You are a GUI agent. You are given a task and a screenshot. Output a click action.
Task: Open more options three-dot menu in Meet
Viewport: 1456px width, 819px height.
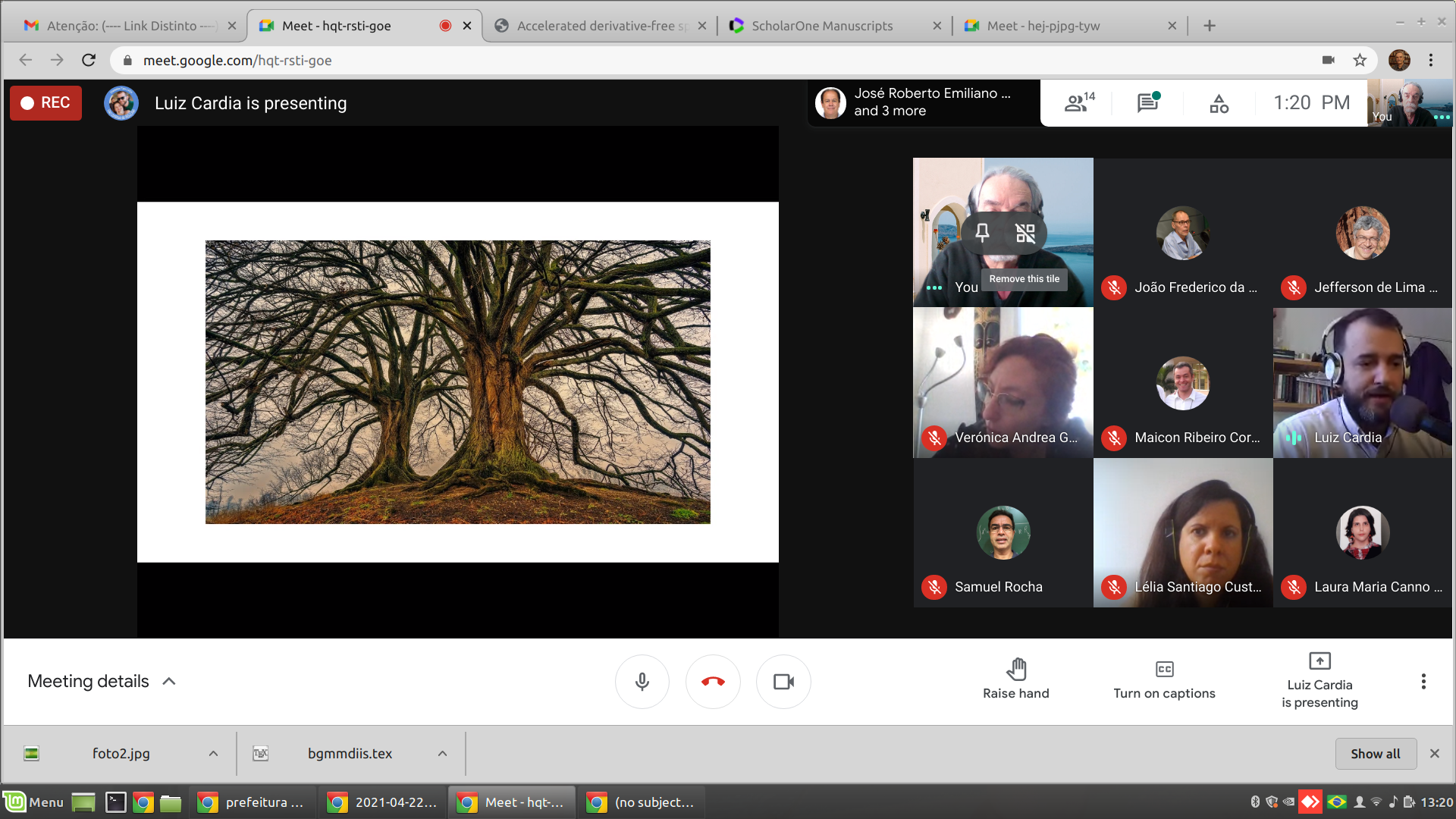[x=1423, y=681]
